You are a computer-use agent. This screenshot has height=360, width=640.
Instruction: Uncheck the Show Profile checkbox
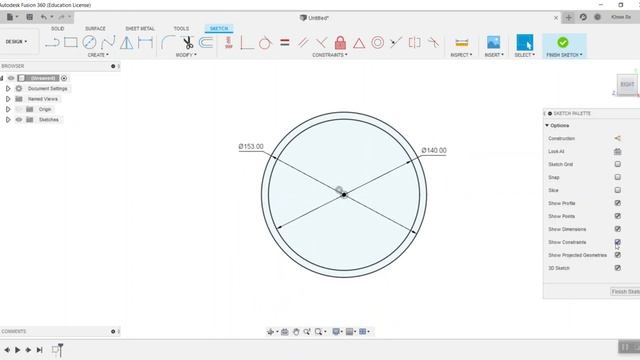click(x=618, y=203)
